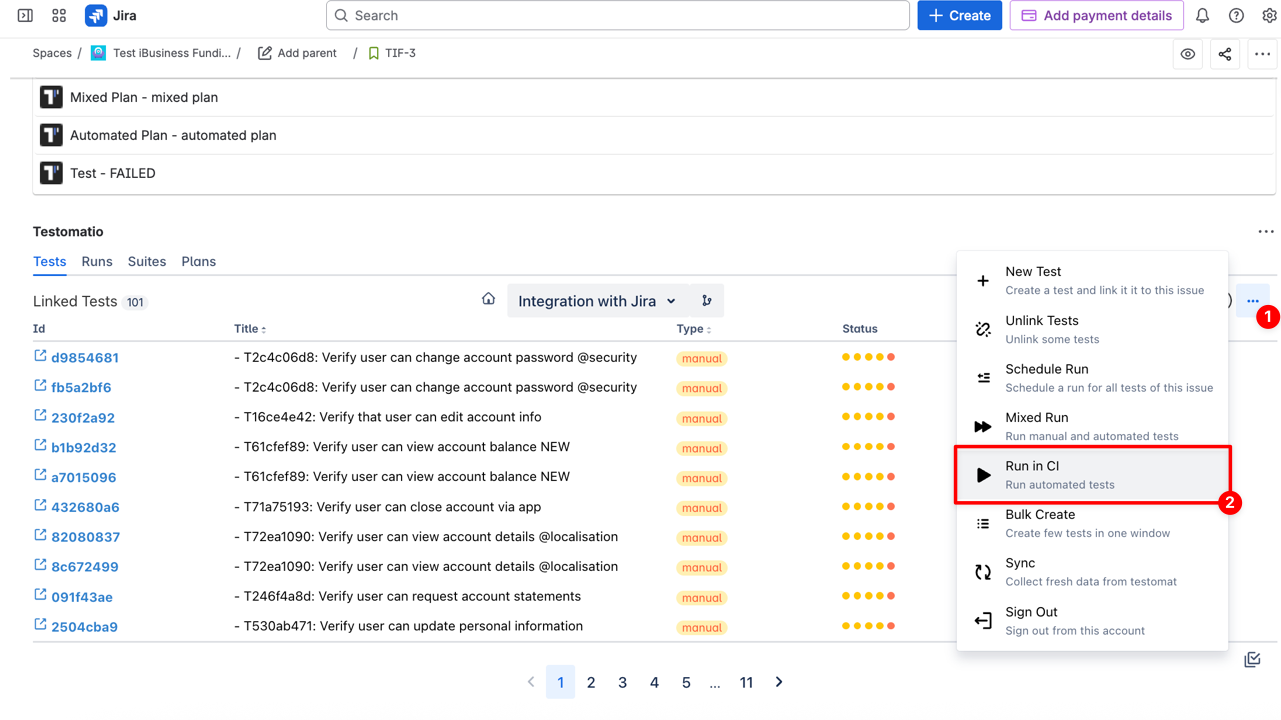This screenshot has width=1281, height=720.
Task: Click into the Jira search field
Action: click(618, 16)
